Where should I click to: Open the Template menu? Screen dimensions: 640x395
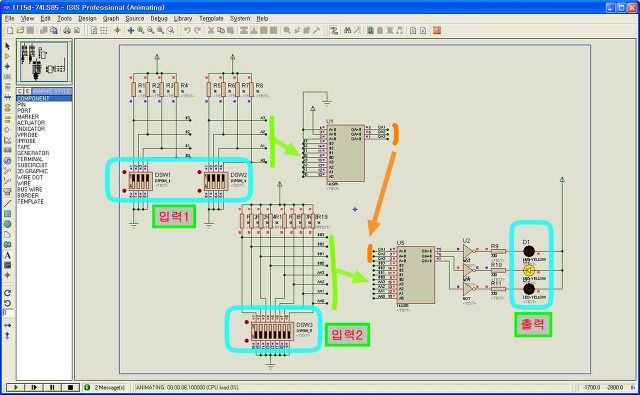click(211, 18)
